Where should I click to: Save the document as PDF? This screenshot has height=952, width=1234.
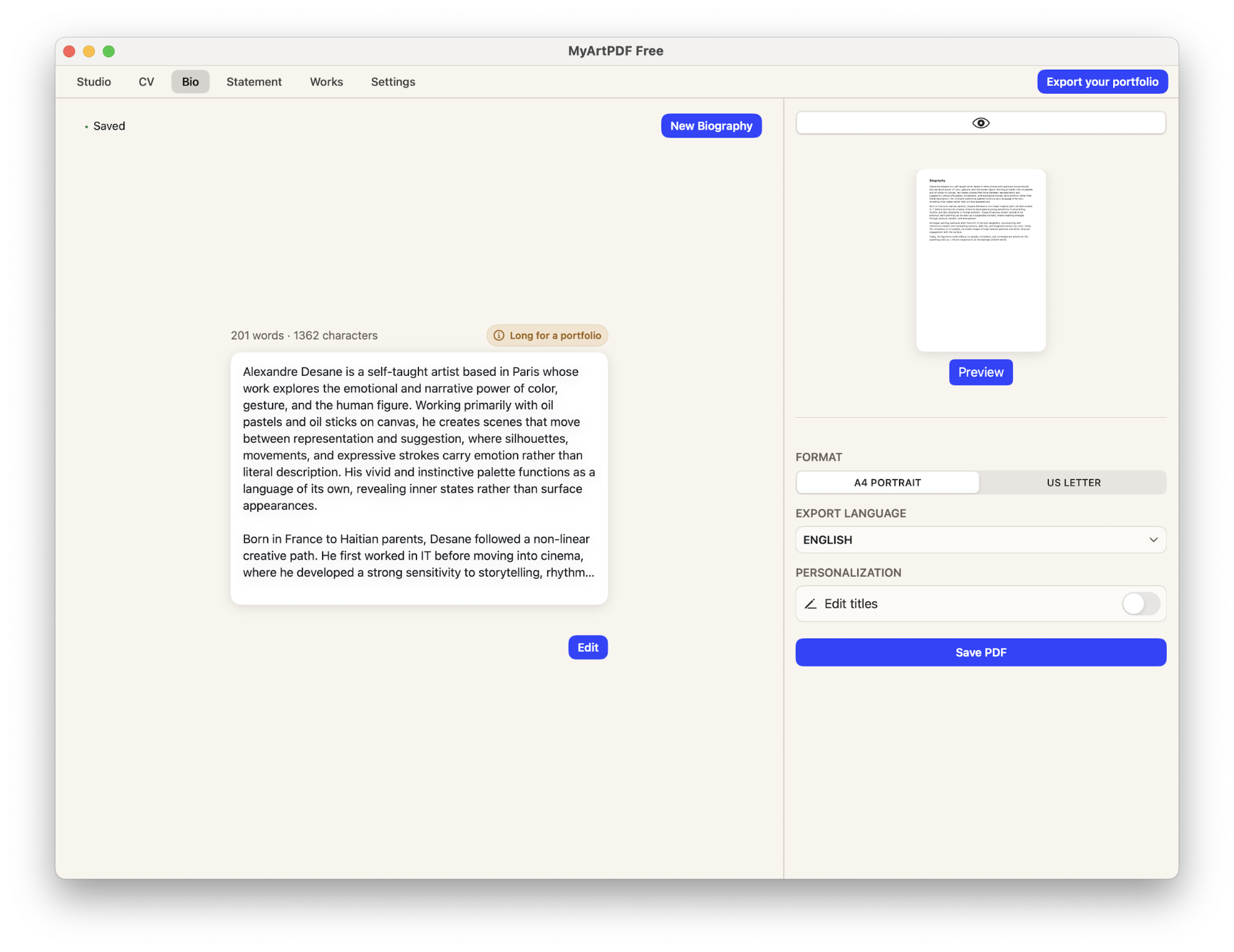[980, 652]
